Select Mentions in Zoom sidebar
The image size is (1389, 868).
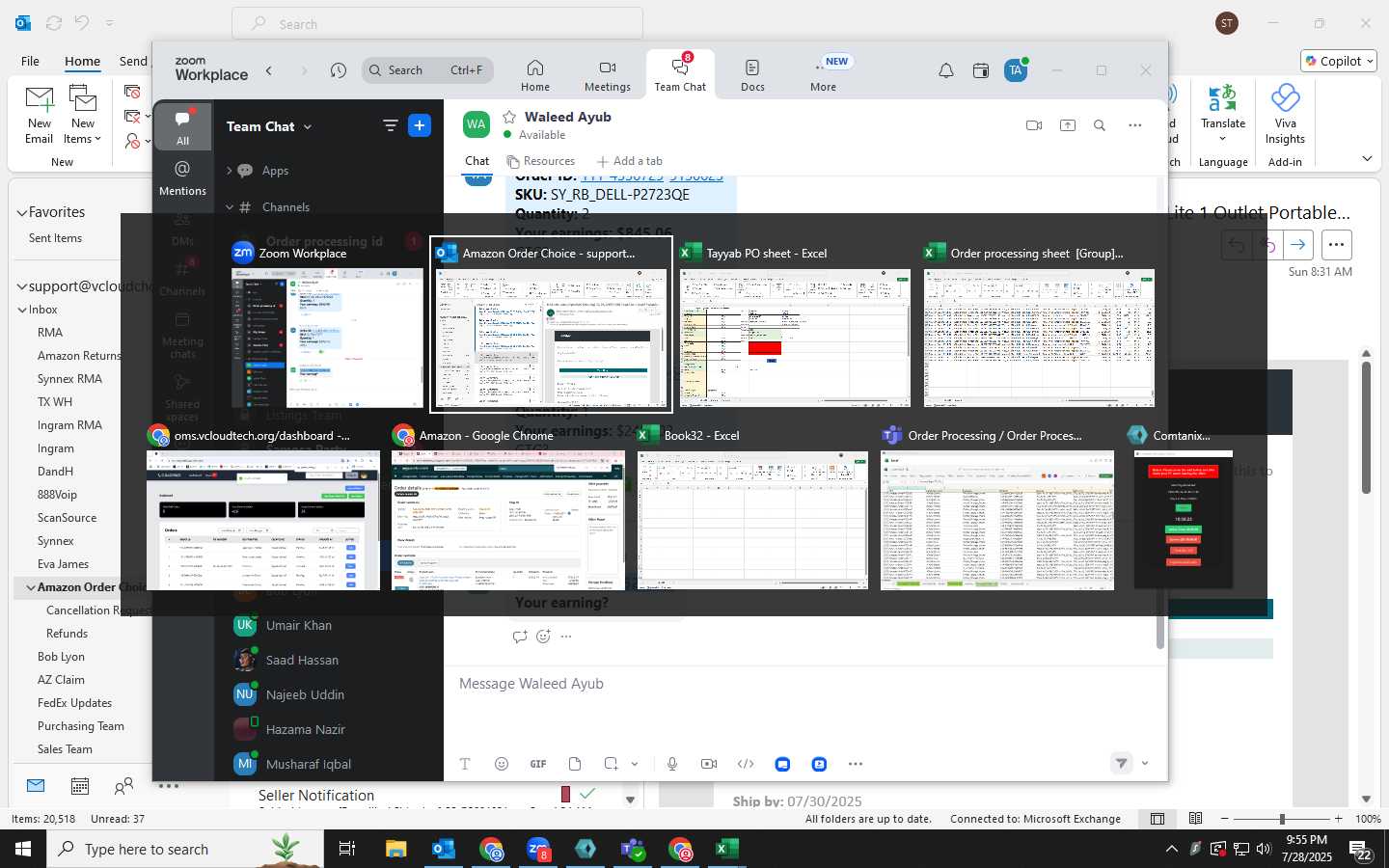tap(182, 178)
